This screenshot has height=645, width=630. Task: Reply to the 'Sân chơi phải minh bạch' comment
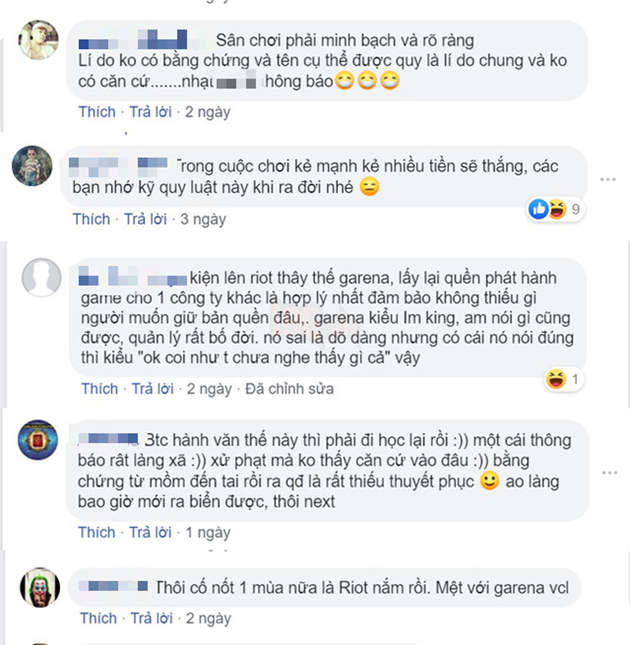click(151, 112)
